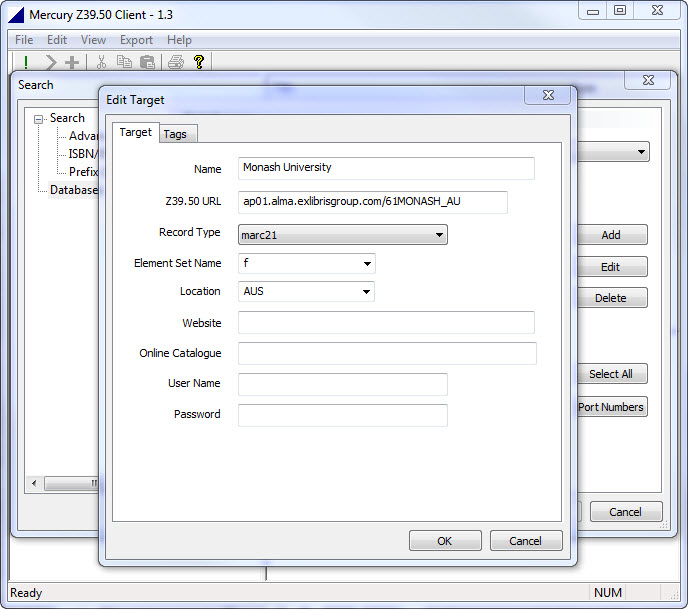
Task: Click Add button in Search window
Action: pos(612,235)
